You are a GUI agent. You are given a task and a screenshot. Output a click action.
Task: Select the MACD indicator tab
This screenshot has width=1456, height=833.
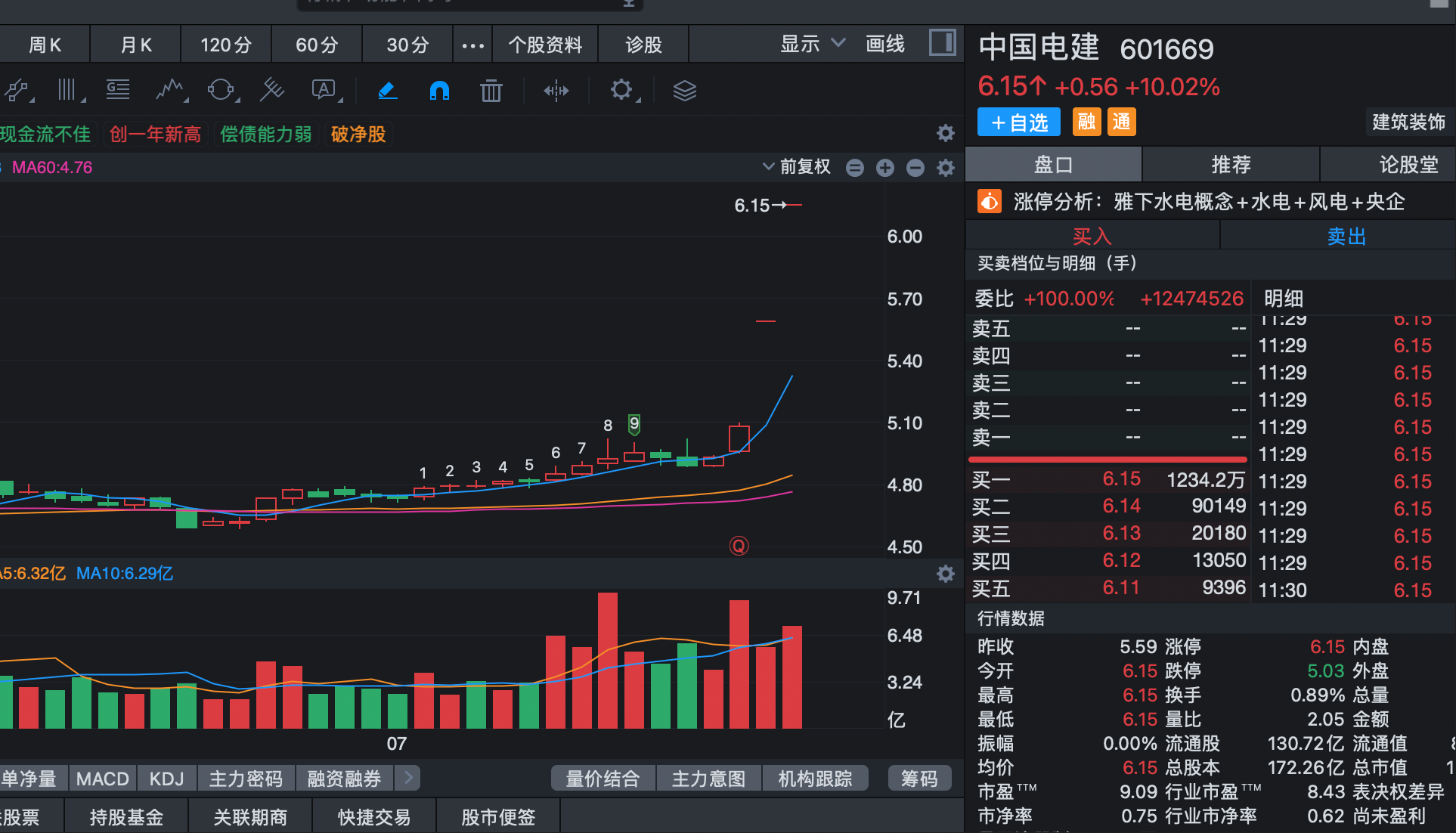tap(103, 779)
